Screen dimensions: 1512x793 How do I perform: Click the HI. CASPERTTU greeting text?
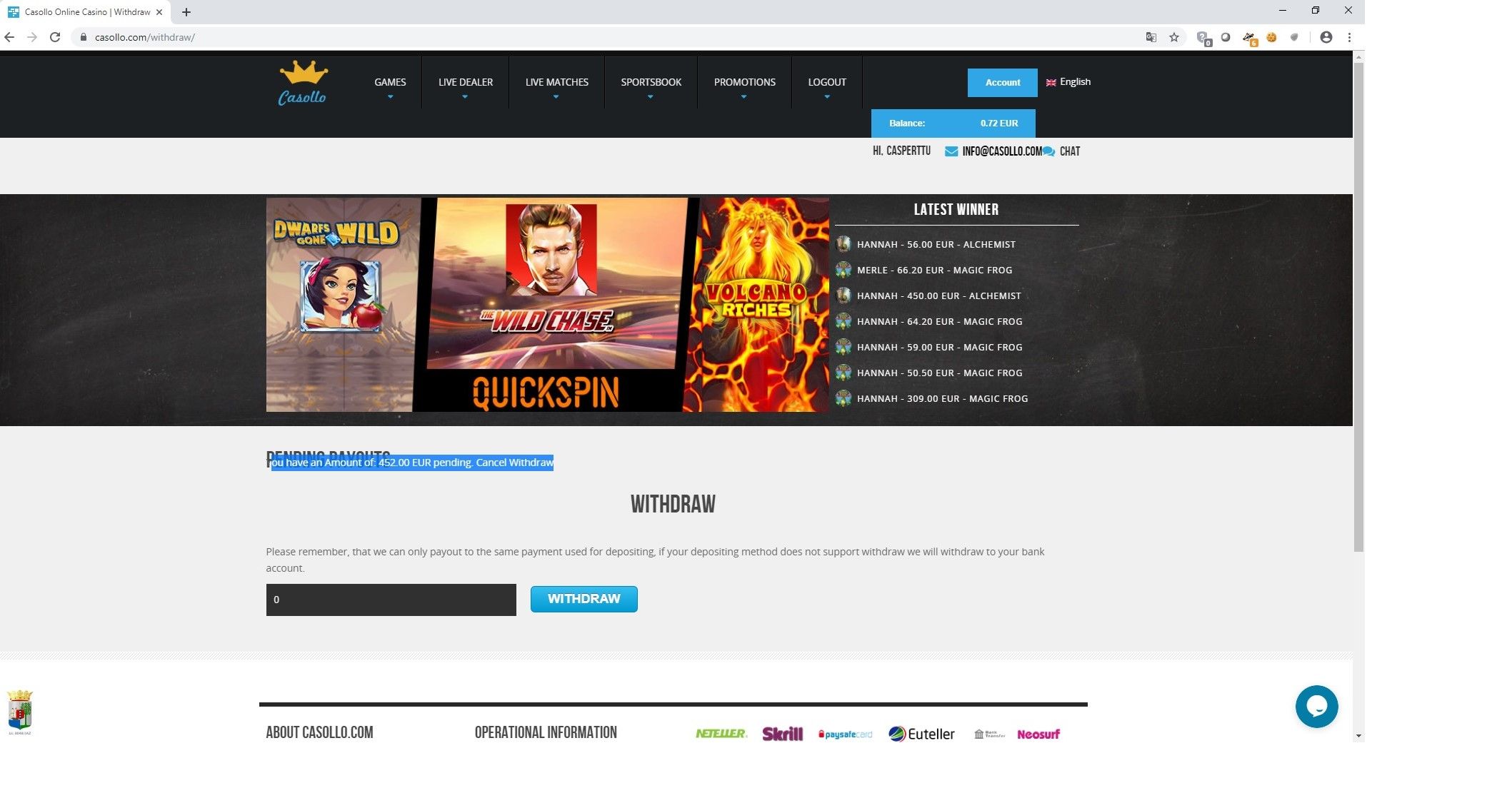coord(901,151)
